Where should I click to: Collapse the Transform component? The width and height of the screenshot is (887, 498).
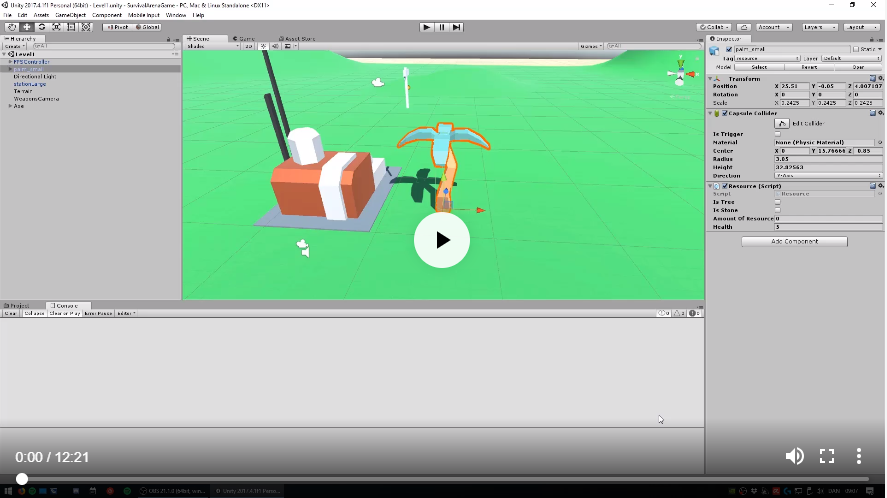coord(711,79)
